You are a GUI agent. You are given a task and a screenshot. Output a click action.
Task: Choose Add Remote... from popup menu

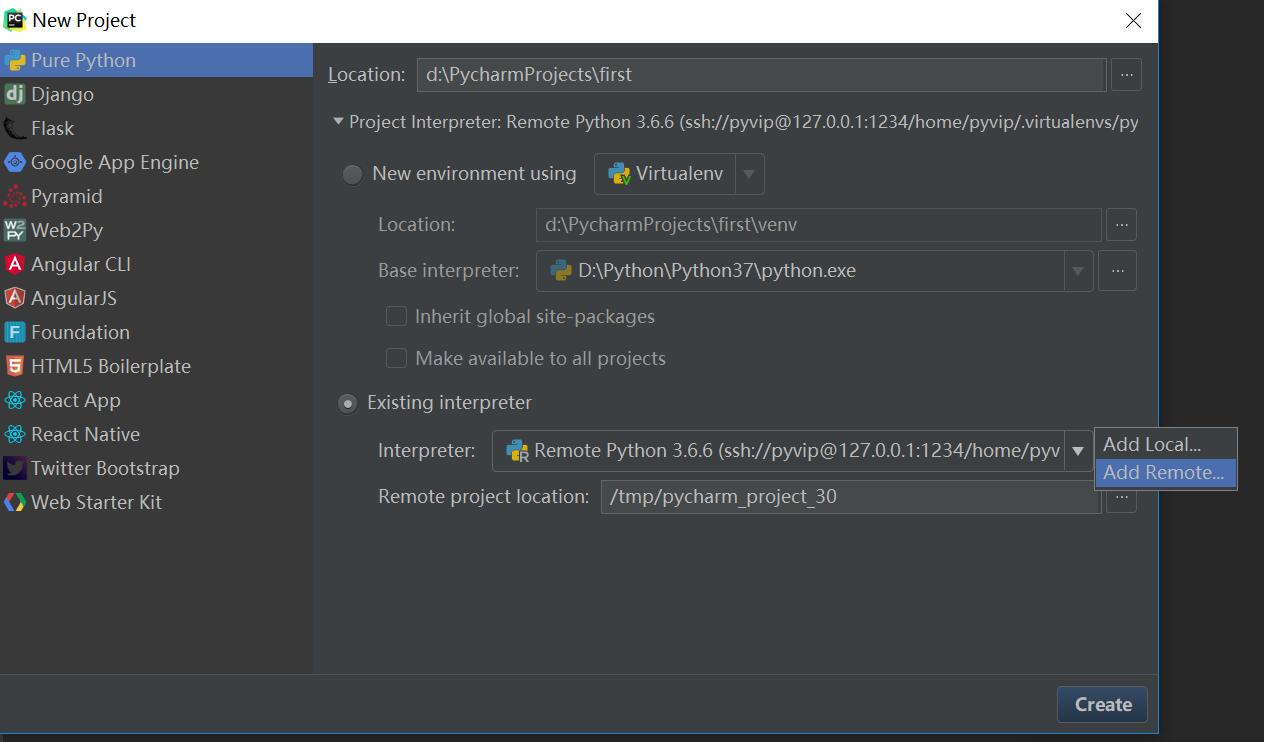point(1166,472)
